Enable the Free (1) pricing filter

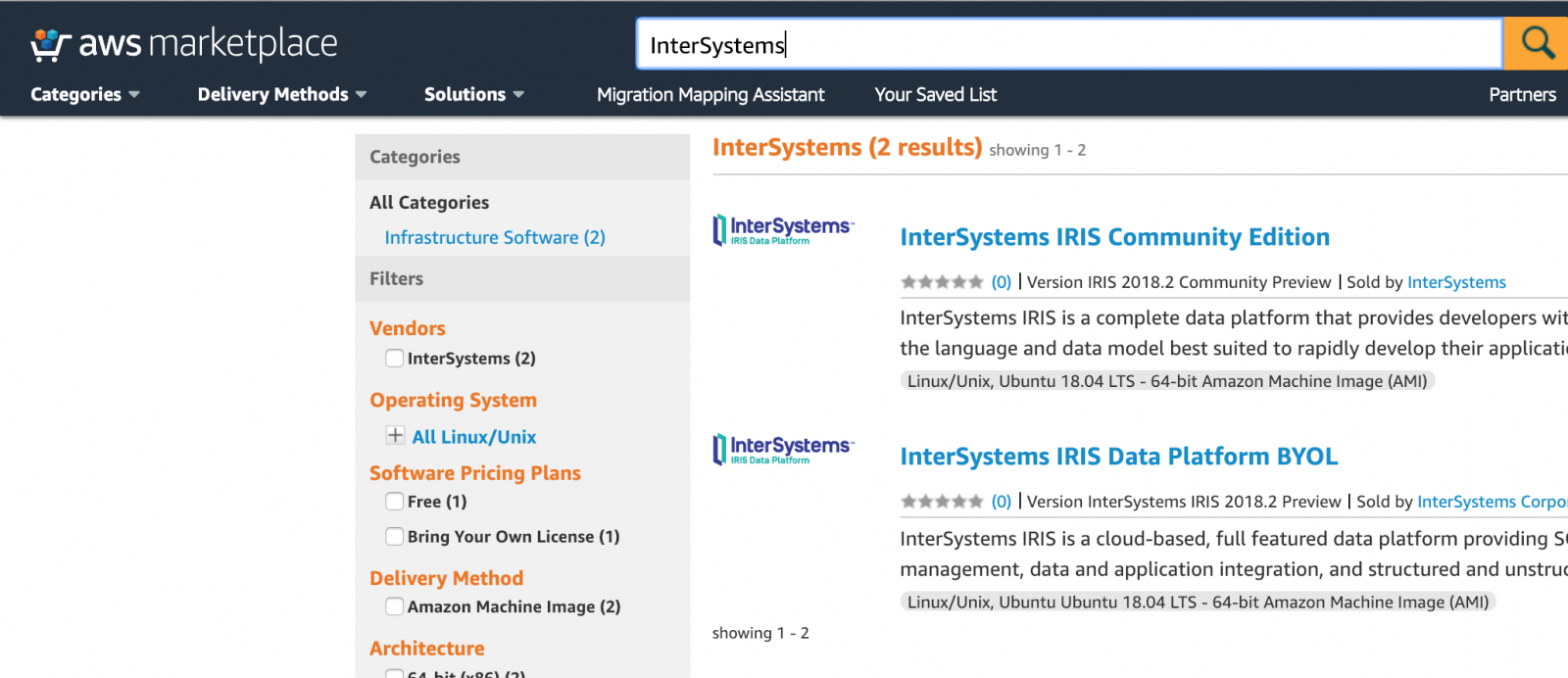point(395,502)
